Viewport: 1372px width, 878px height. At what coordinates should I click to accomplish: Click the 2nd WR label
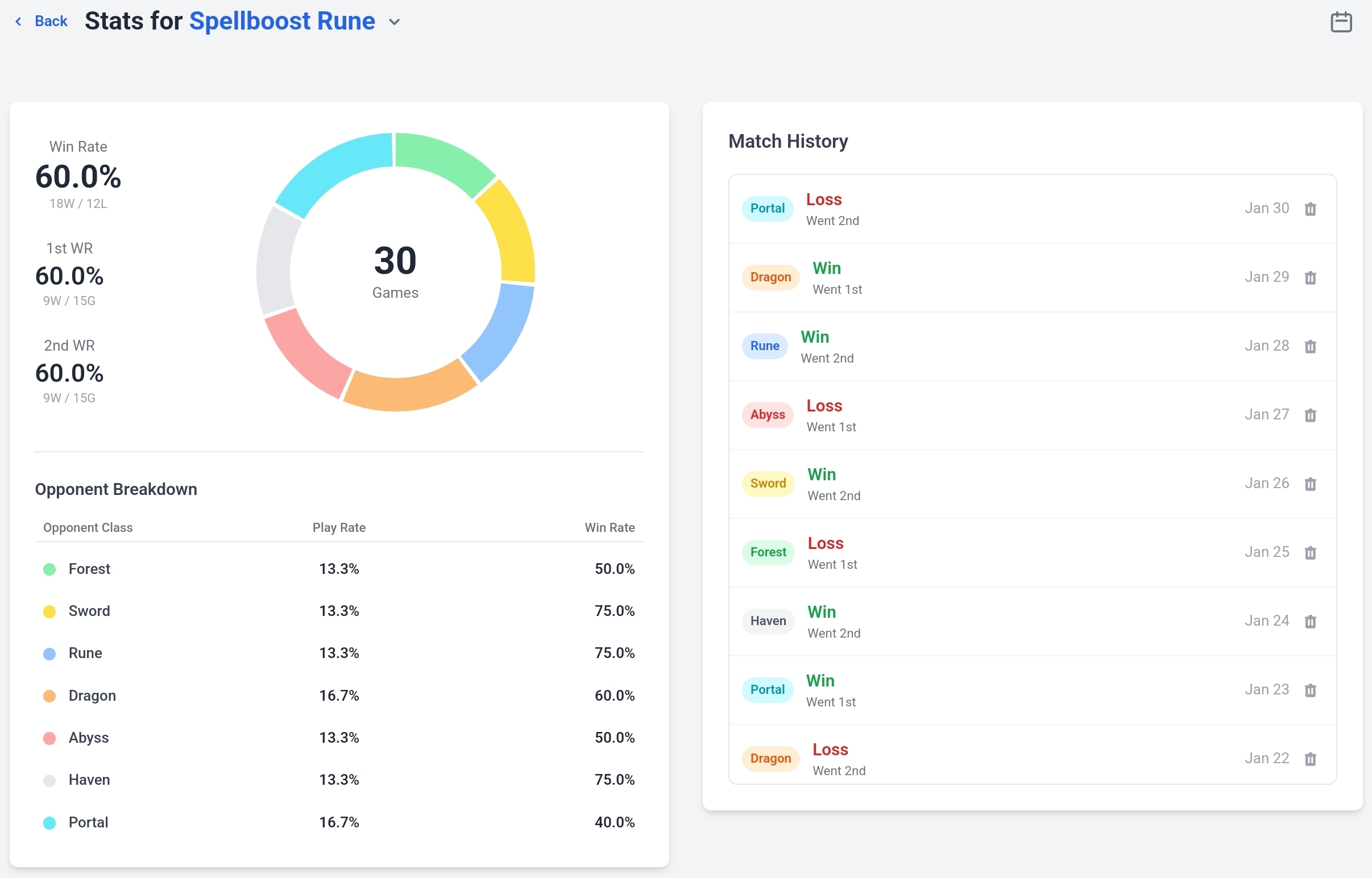coord(69,346)
